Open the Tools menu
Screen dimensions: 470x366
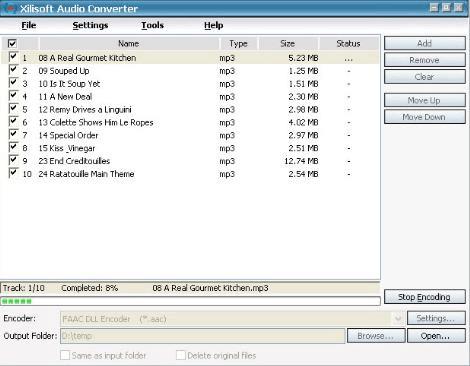coord(152,25)
